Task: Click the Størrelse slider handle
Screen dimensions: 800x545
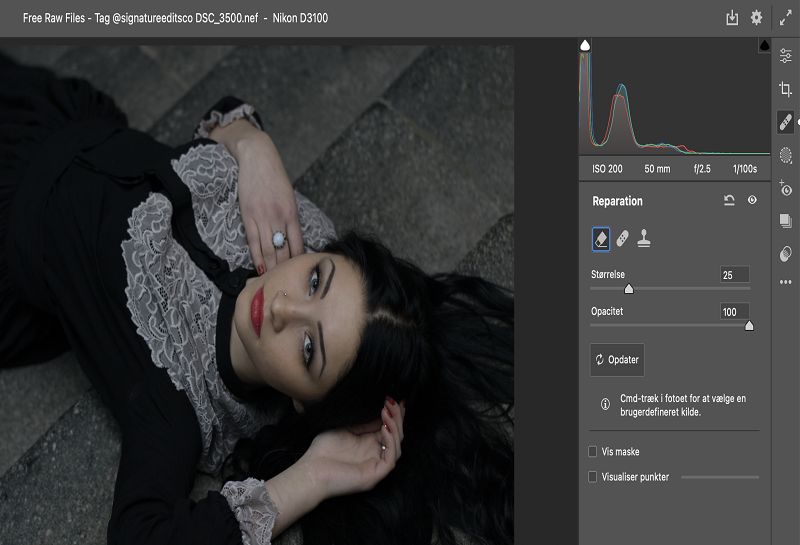Action: (629, 289)
